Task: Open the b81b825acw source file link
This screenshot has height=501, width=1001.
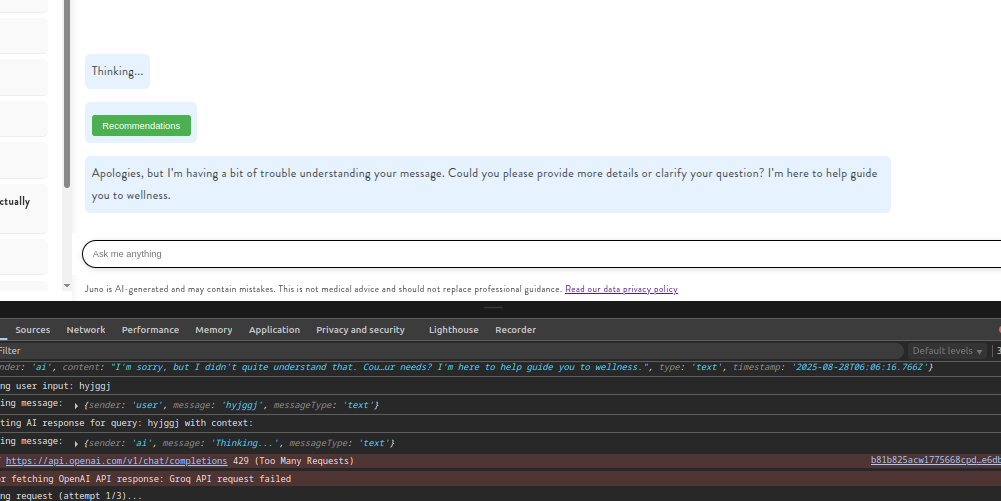Action: coord(935,461)
